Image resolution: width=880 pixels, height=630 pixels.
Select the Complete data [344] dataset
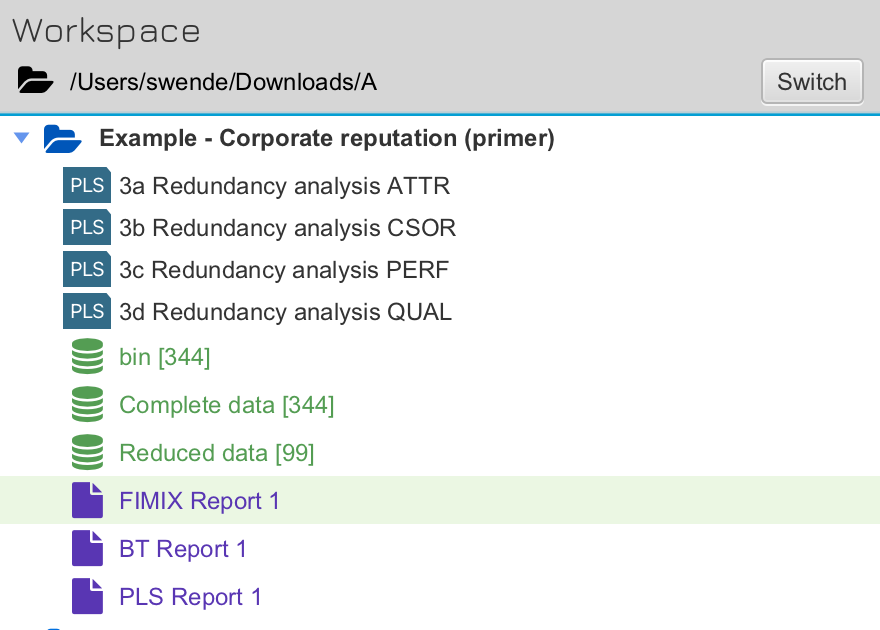pyautogui.click(x=226, y=405)
